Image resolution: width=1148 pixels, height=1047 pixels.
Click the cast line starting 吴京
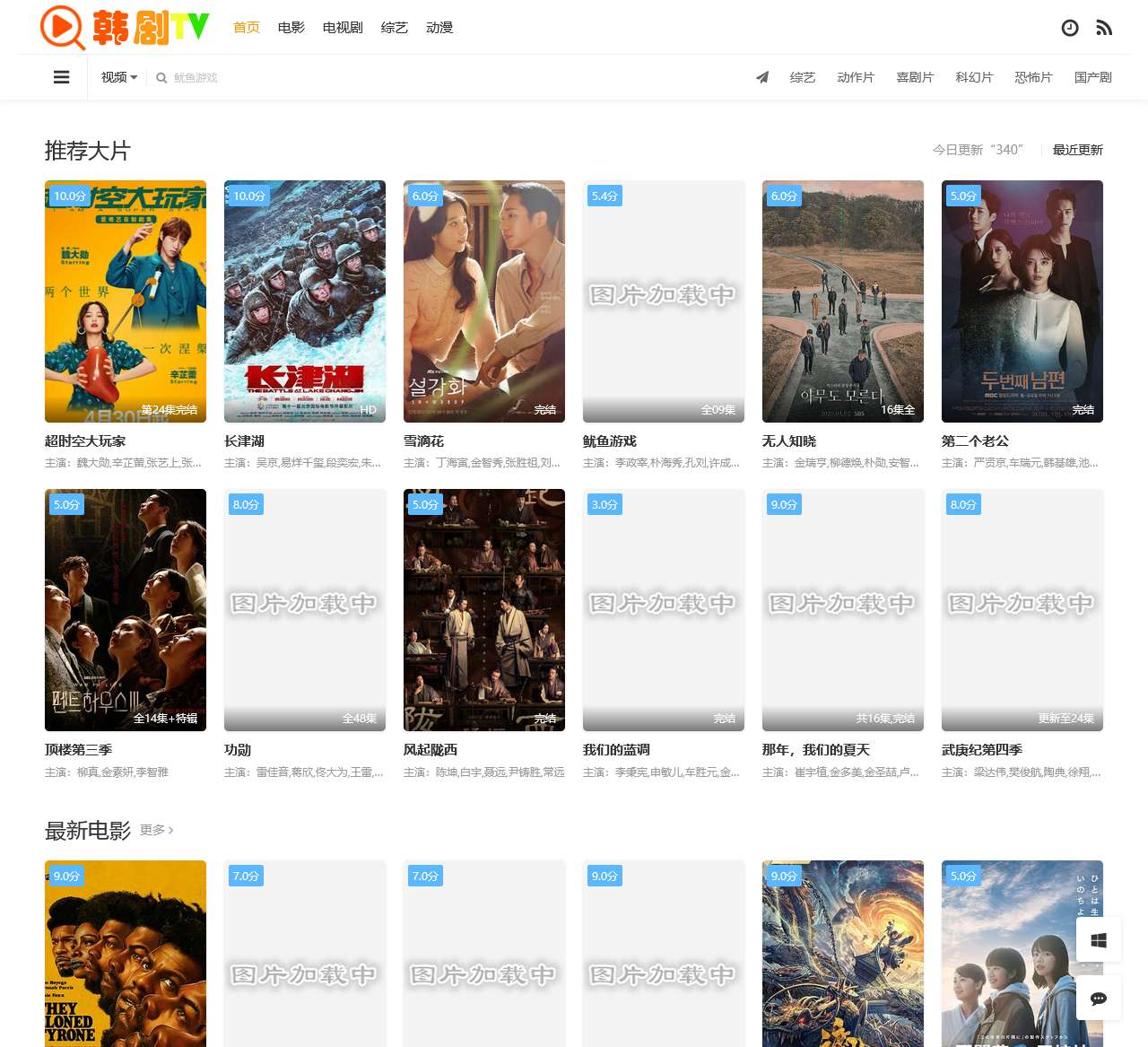click(x=302, y=463)
